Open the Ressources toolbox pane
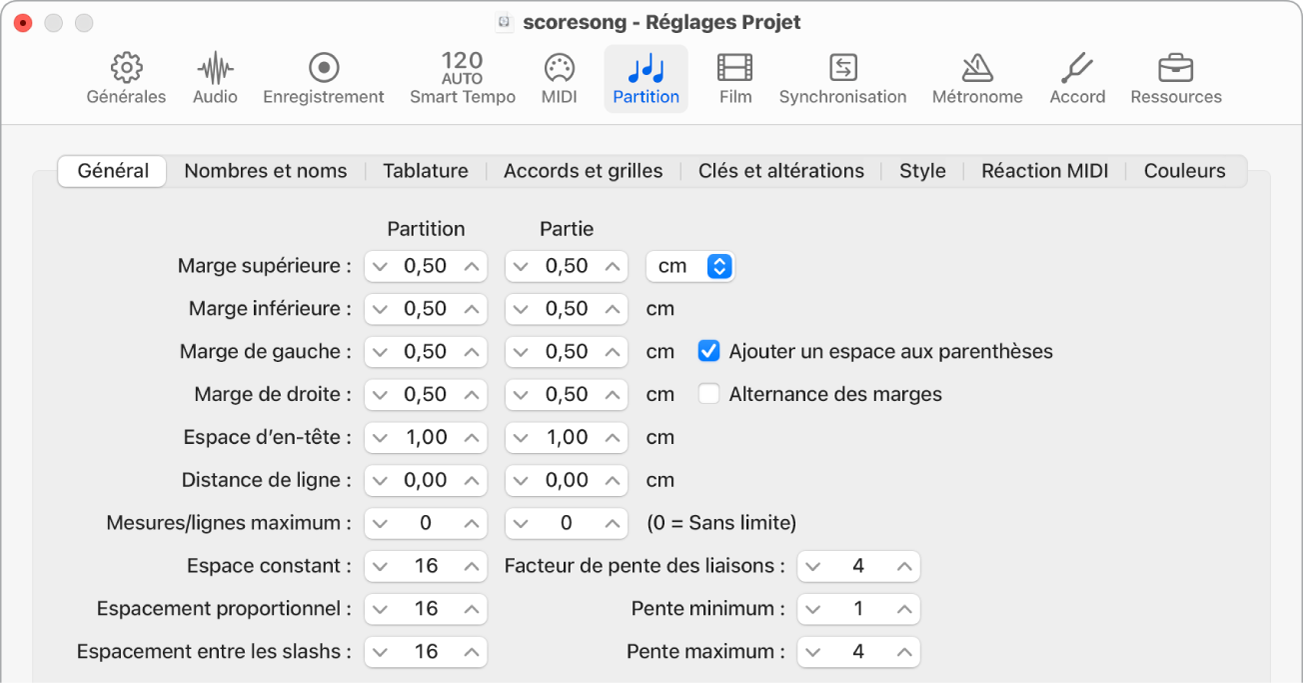This screenshot has width=1303, height=684. point(1175,78)
